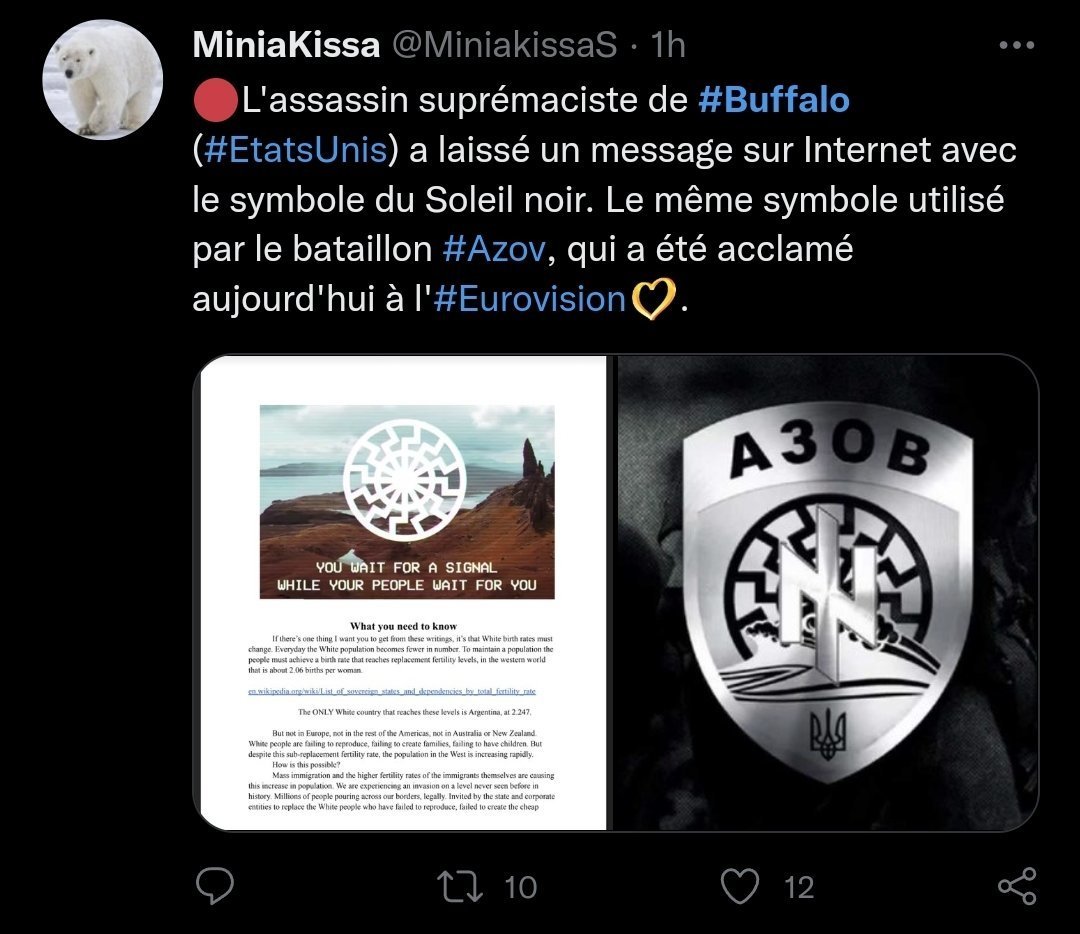Click the retweet count of 10
1080x934 pixels.
[520, 886]
